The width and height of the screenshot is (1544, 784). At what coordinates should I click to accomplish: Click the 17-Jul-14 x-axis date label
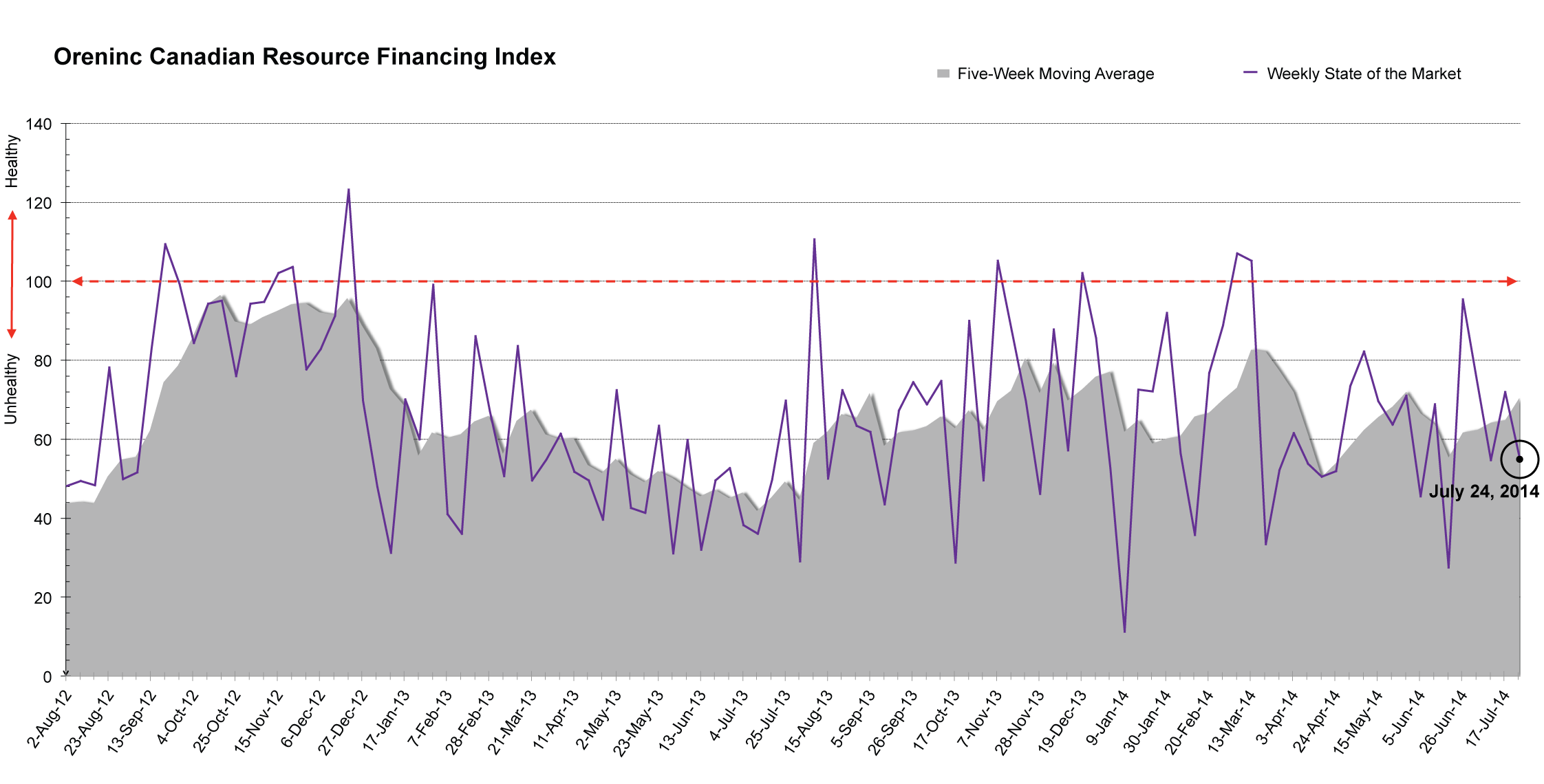point(1489,719)
